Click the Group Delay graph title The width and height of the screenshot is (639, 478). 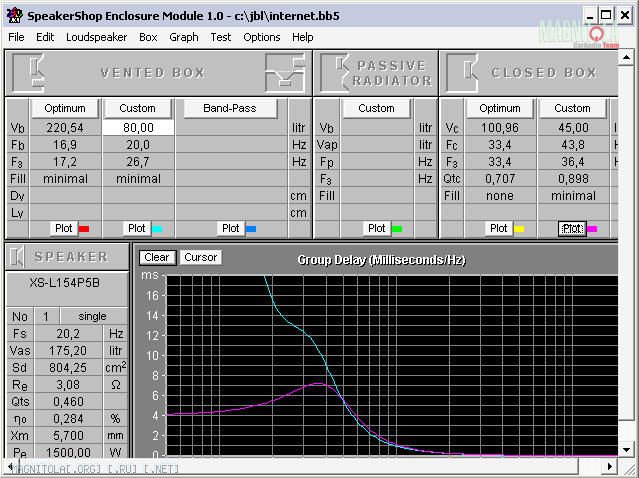point(381,260)
